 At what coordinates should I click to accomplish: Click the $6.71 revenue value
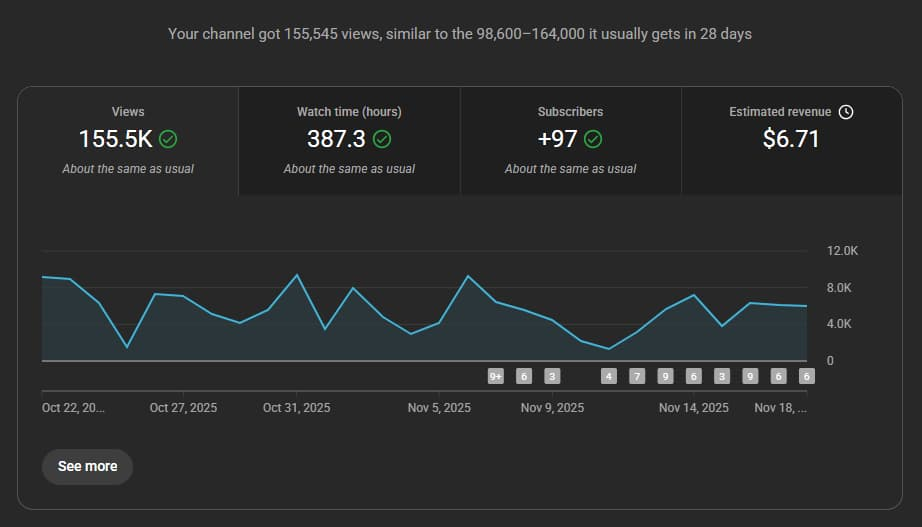click(x=791, y=140)
